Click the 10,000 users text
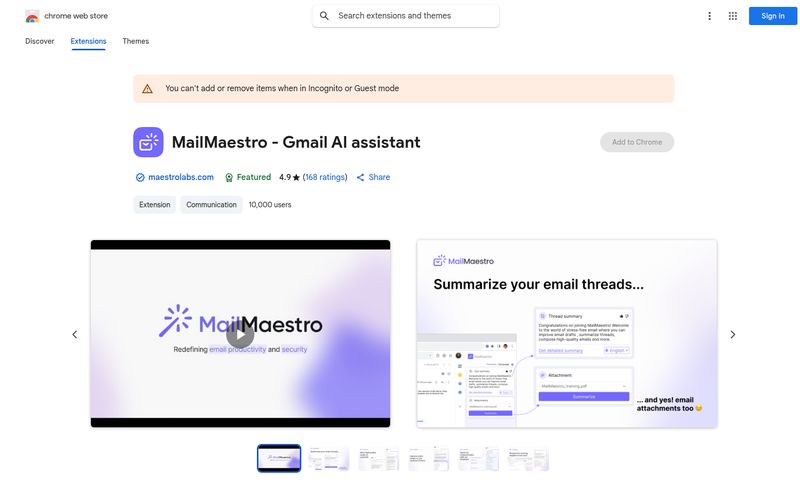This screenshot has width=800, height=496. pyautogui.click(x=270, y=205)
